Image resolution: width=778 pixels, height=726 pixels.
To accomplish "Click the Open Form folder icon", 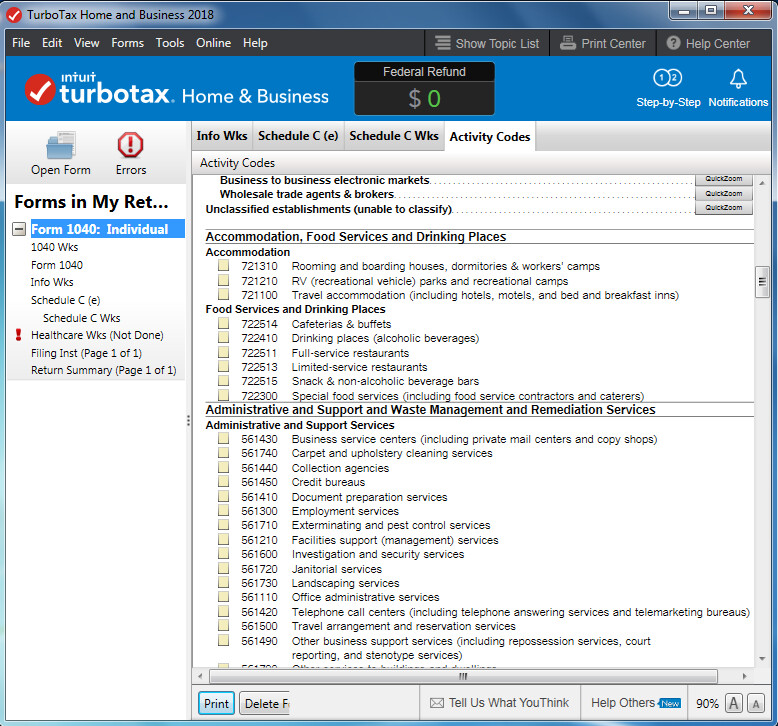I will click(x=61, y=145).
